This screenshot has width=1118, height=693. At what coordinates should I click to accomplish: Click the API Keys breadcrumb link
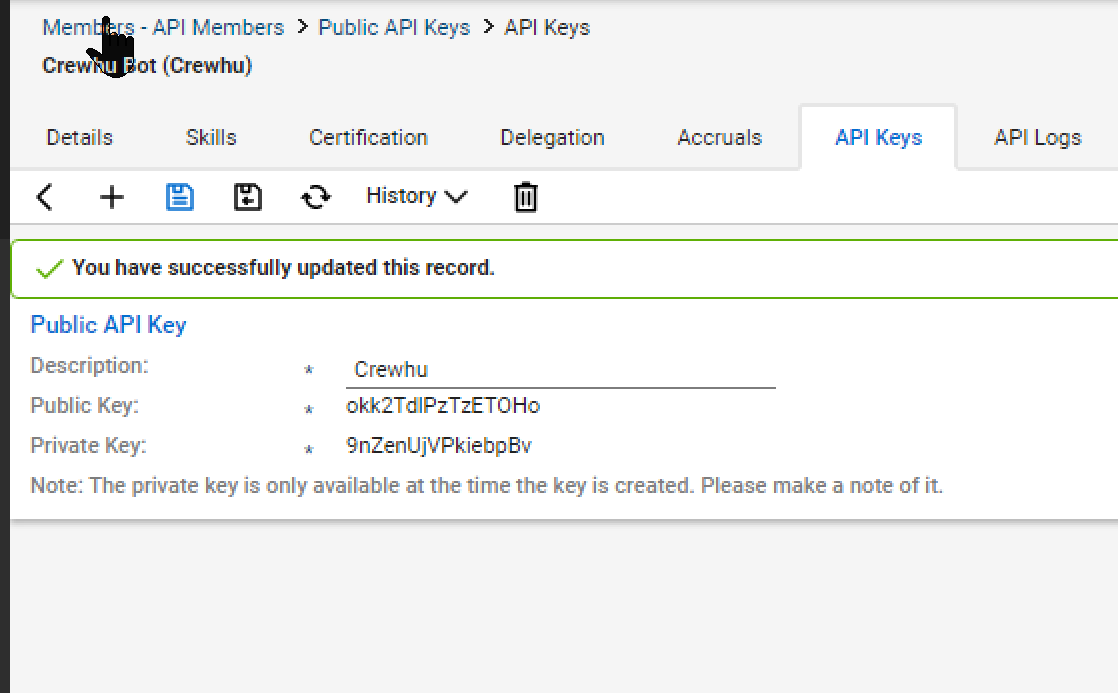(x=547, y=27)
